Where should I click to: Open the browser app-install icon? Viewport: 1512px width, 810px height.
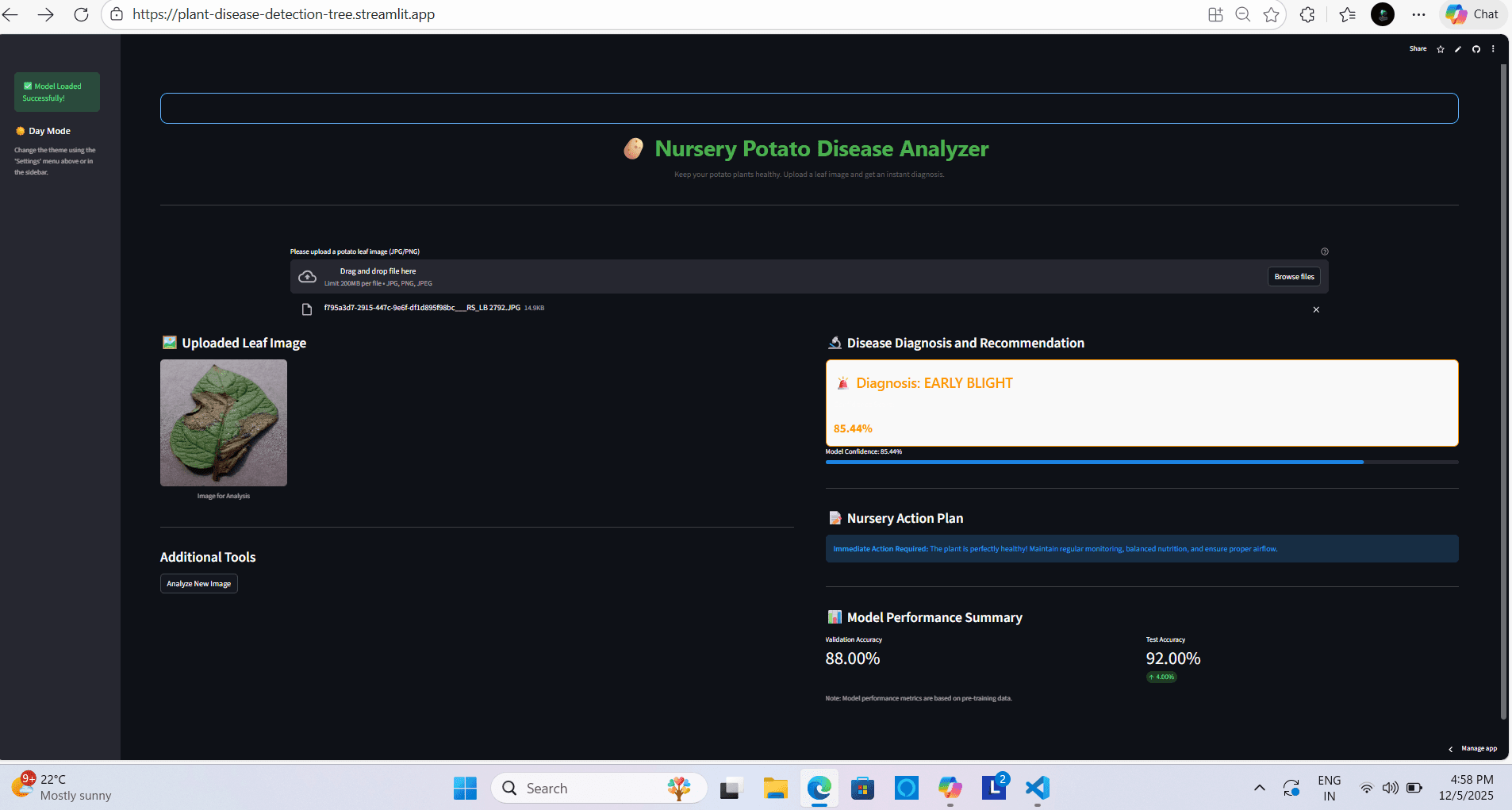pyautogui.click(x=1215, y=14)
